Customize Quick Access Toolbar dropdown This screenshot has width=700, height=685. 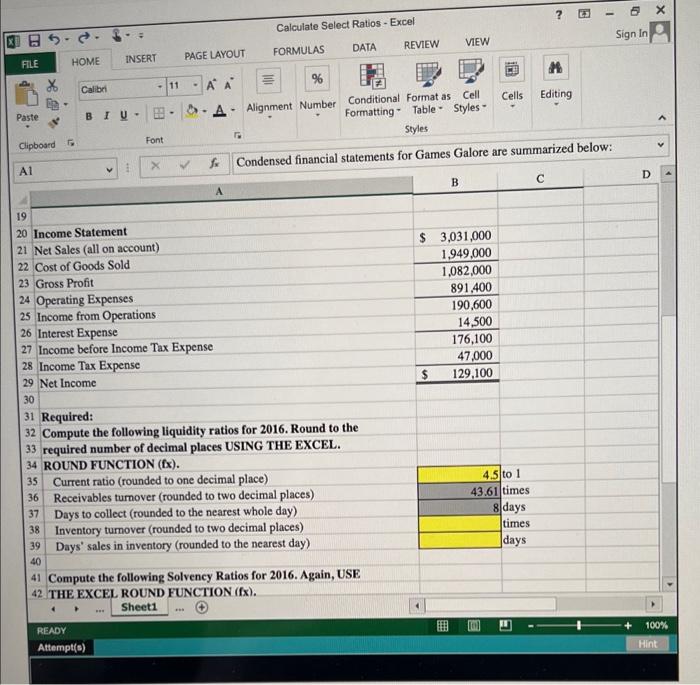(x=141, y=35)
